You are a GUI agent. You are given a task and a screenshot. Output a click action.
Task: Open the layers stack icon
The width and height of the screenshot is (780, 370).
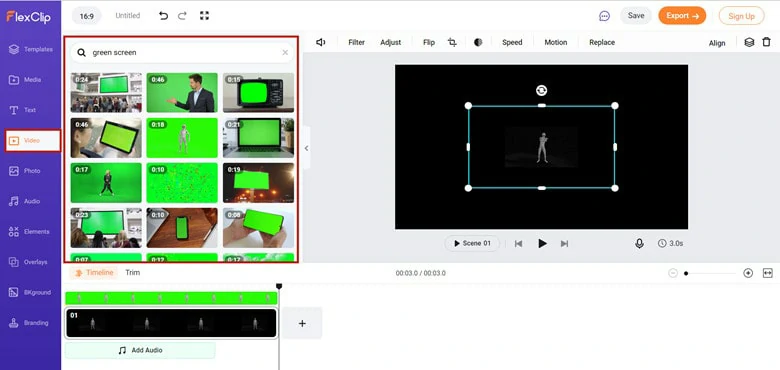pyautogui.click(x=749, y=42)
